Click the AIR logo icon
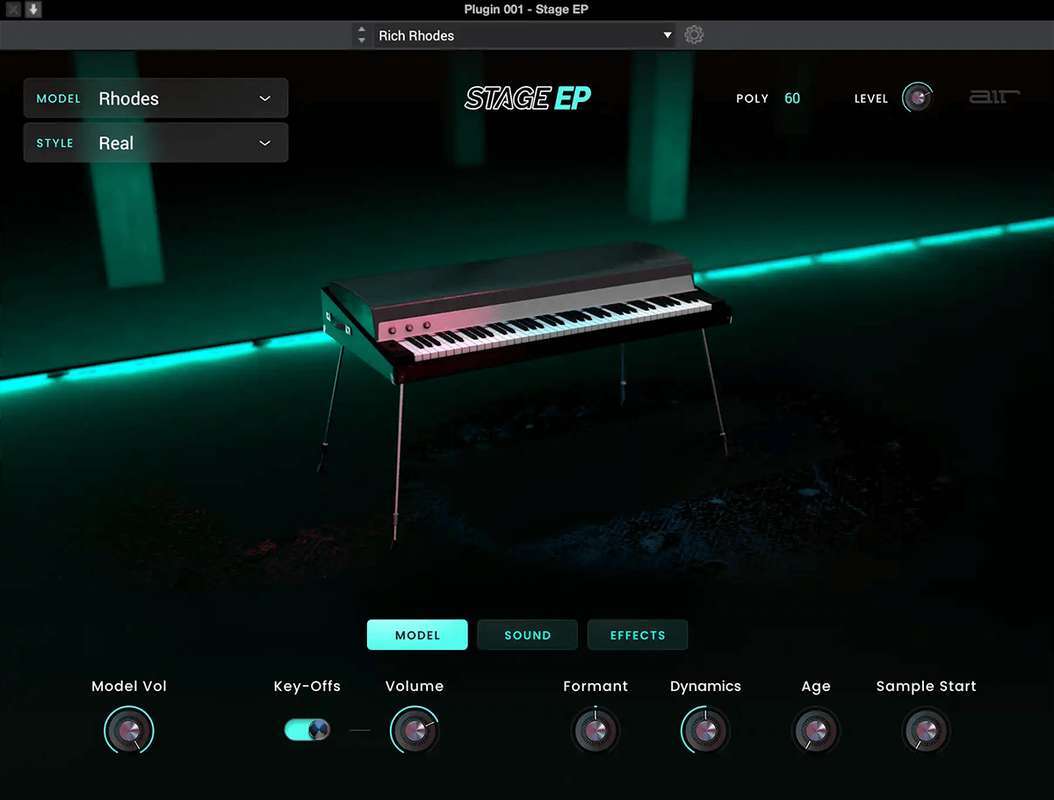The image size is (1054, 800). [994, 97]
